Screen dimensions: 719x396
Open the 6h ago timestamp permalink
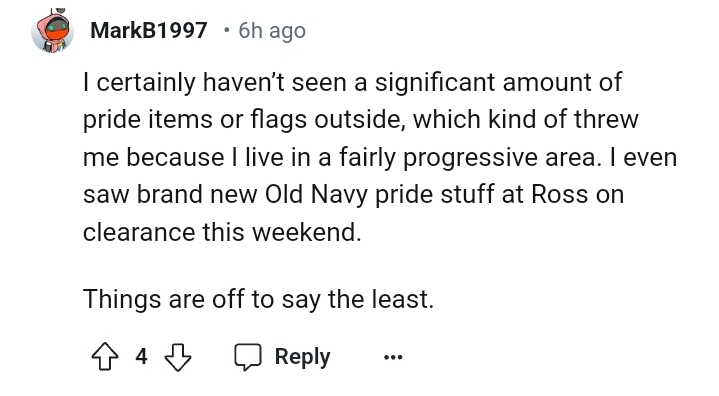(272, 31)
